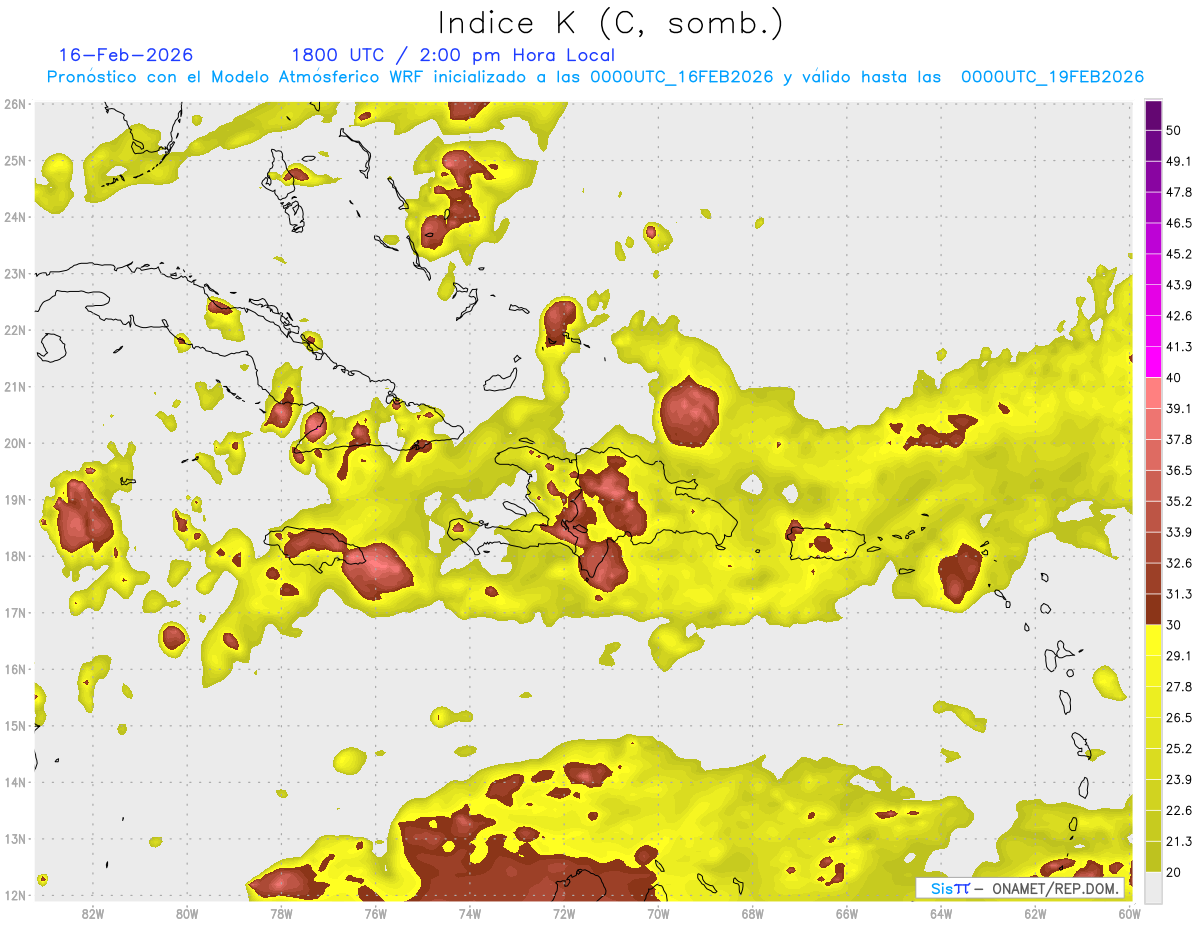Click the colorbar value '50'

click(x=1172, y=130)
